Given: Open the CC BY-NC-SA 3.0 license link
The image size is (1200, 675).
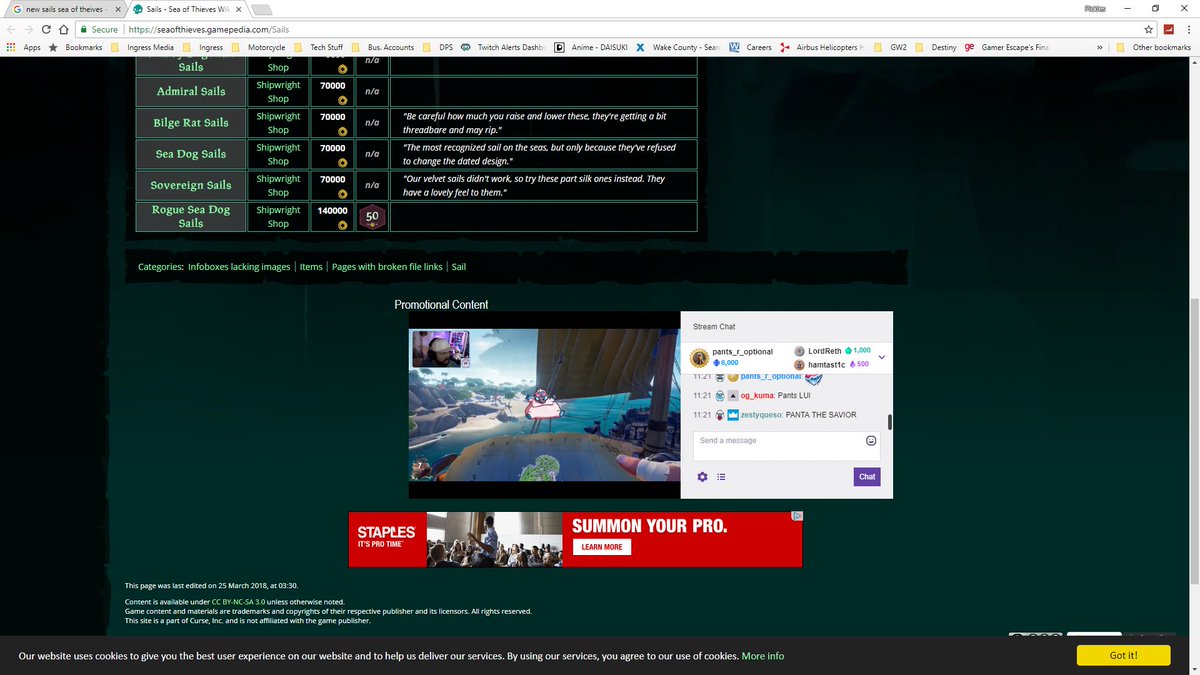Looking at the screenshot, I should (x=238, y=602).
